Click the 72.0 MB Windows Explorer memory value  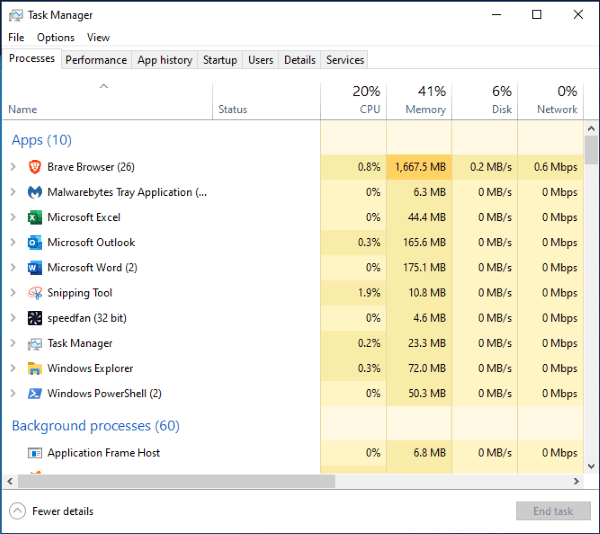[427, 368]
